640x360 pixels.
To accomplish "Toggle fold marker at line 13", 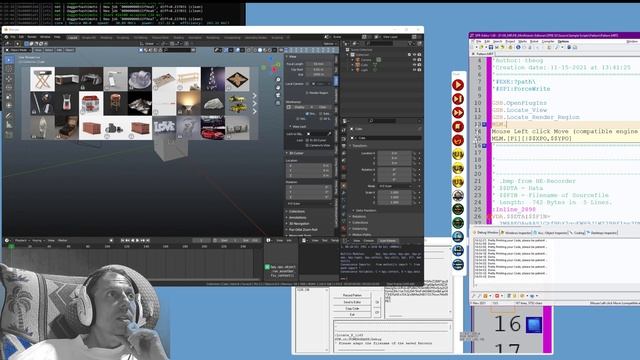I will [x=484, y=124].
